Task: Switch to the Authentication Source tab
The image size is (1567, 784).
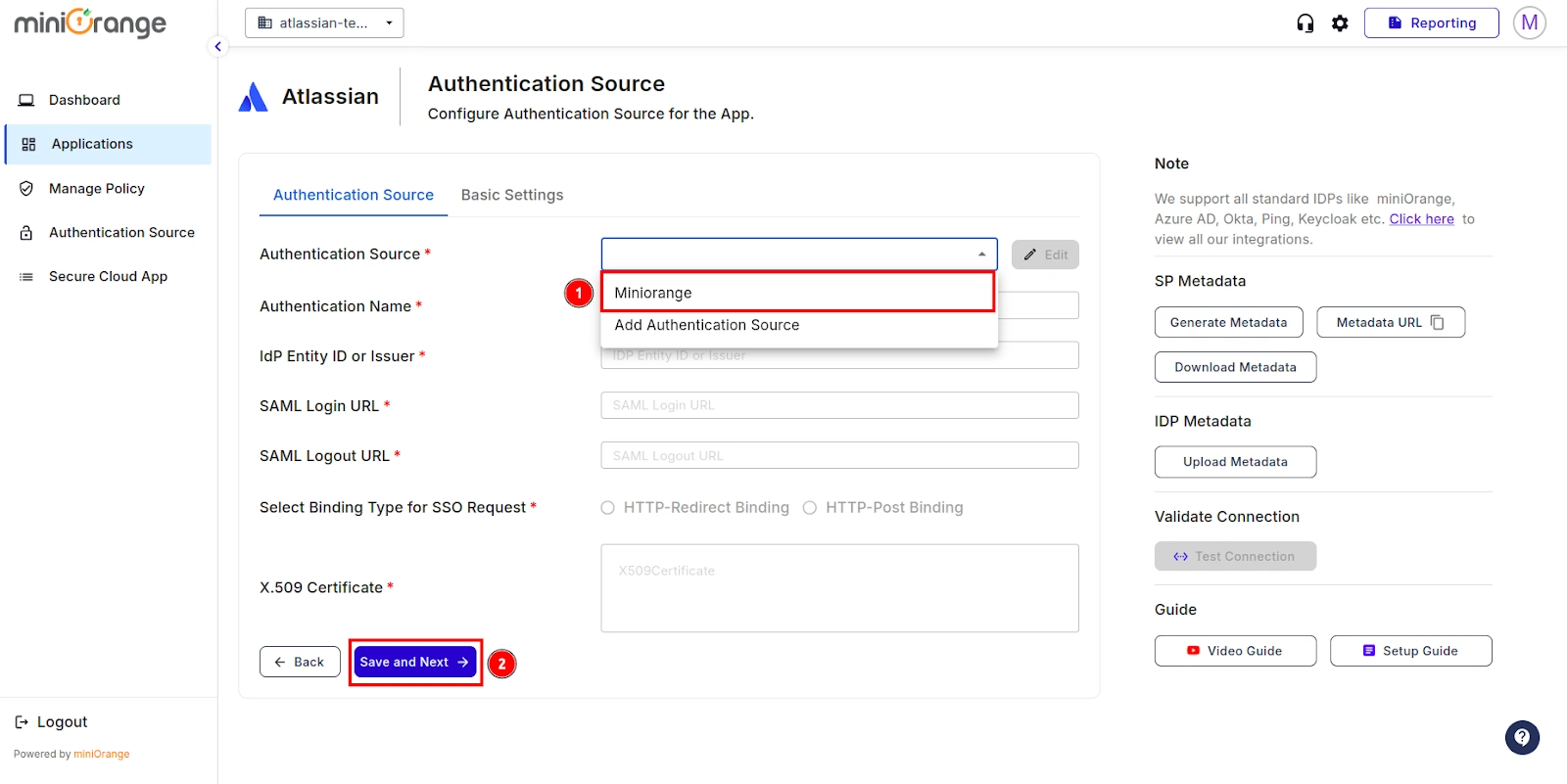Action: [x=354, y=195]
